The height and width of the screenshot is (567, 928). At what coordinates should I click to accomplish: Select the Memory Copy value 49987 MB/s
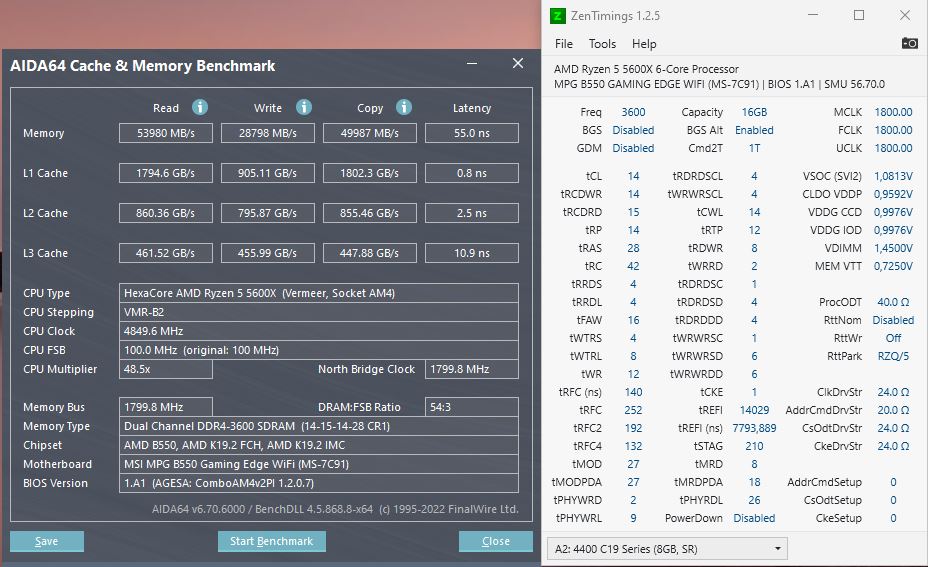pyautogui.click(x=369, y=133)
